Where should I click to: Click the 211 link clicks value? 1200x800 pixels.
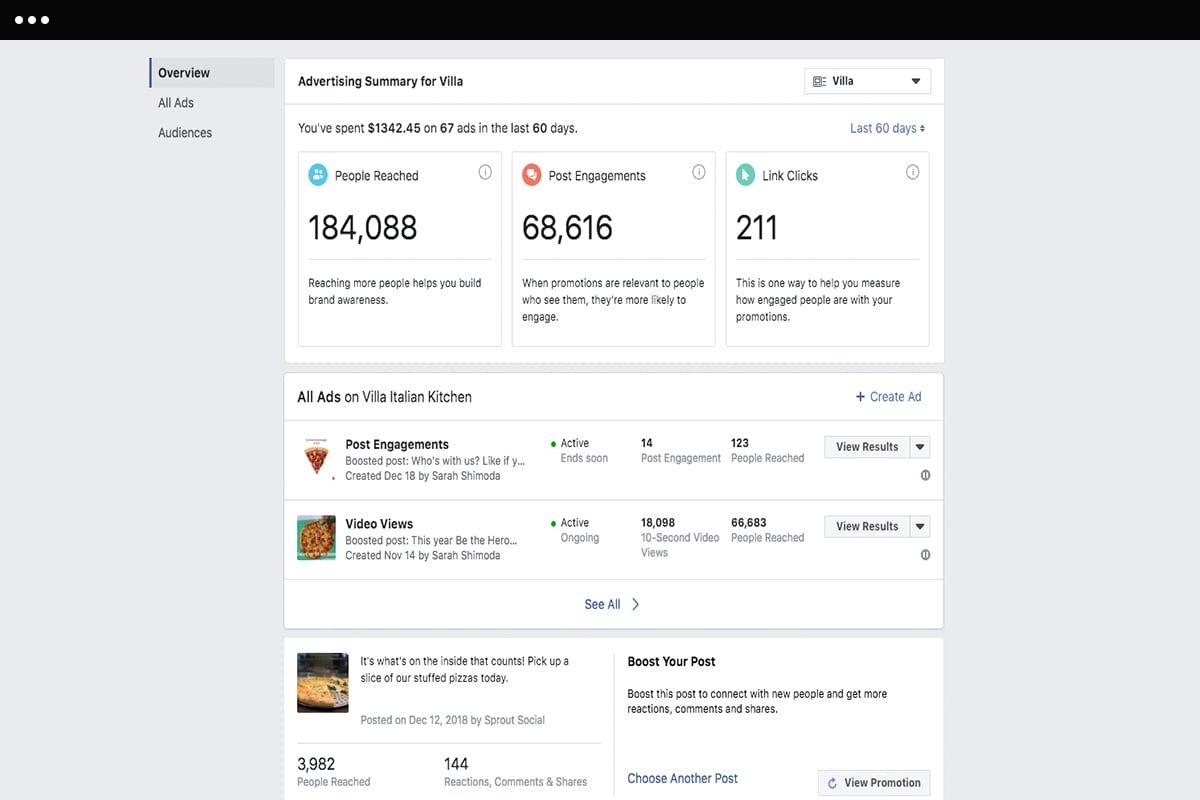(x=756, y=228)
